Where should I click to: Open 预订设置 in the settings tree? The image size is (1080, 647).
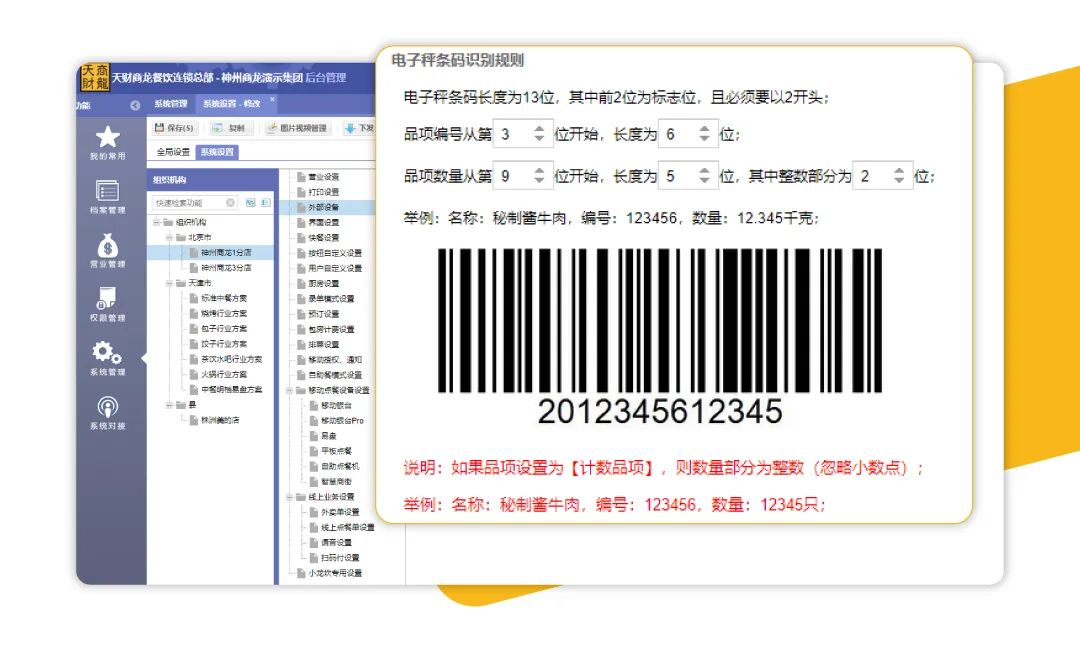click(x=323, y=314)
